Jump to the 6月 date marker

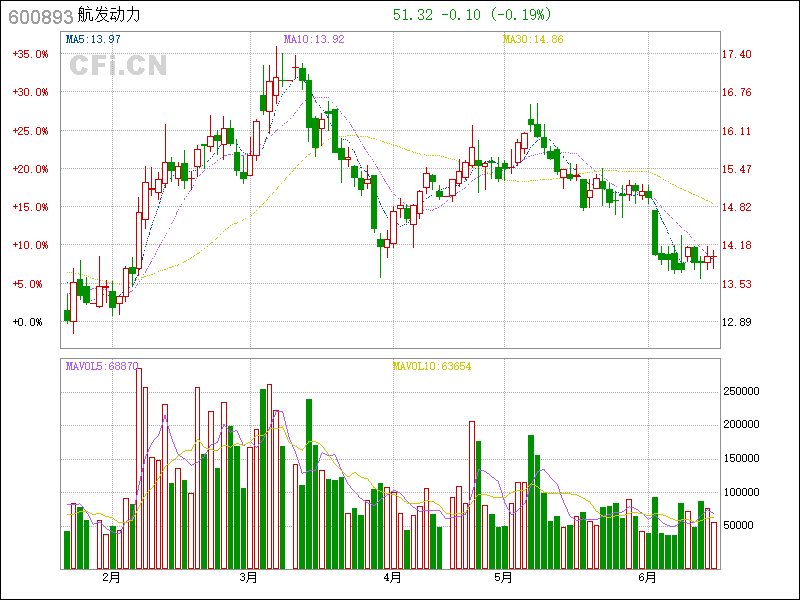tap(647, 577)
